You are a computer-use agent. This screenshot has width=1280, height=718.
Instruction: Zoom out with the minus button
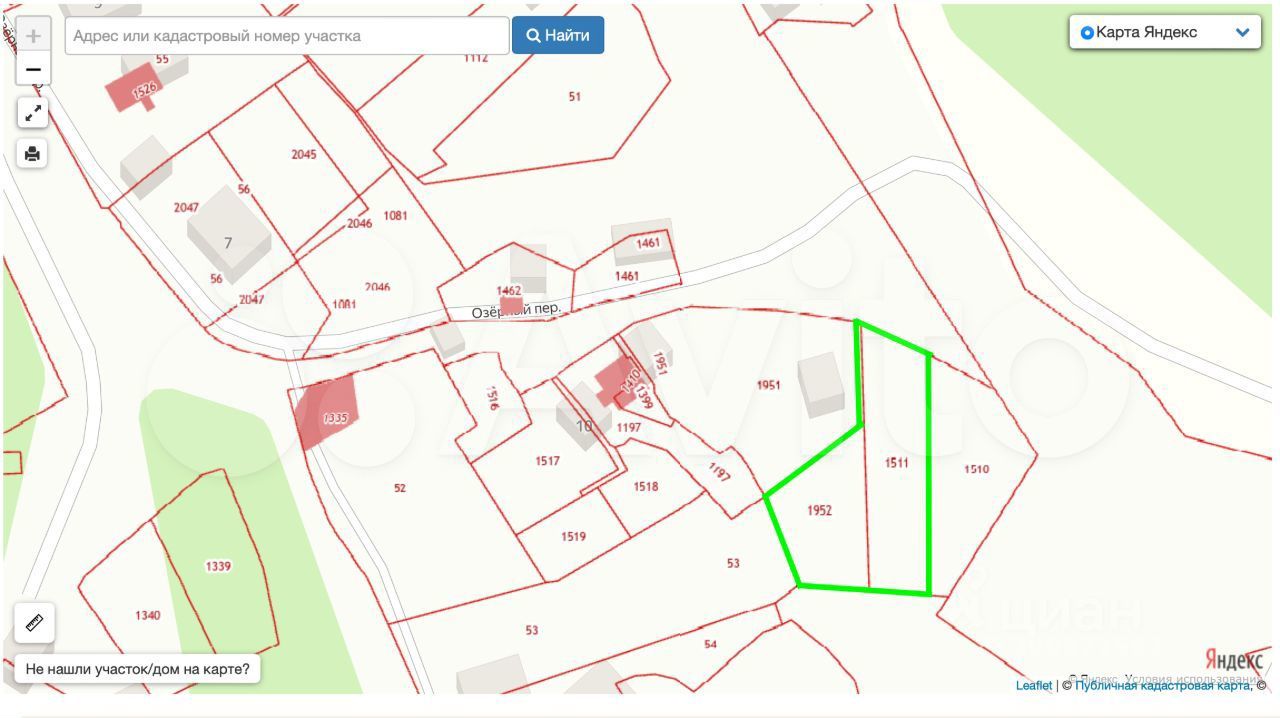(x=33, y=70)
